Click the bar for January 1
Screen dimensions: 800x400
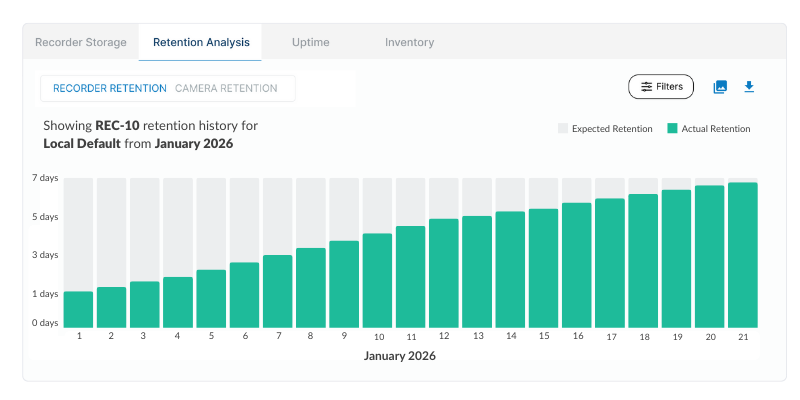[x=78, y=308]
